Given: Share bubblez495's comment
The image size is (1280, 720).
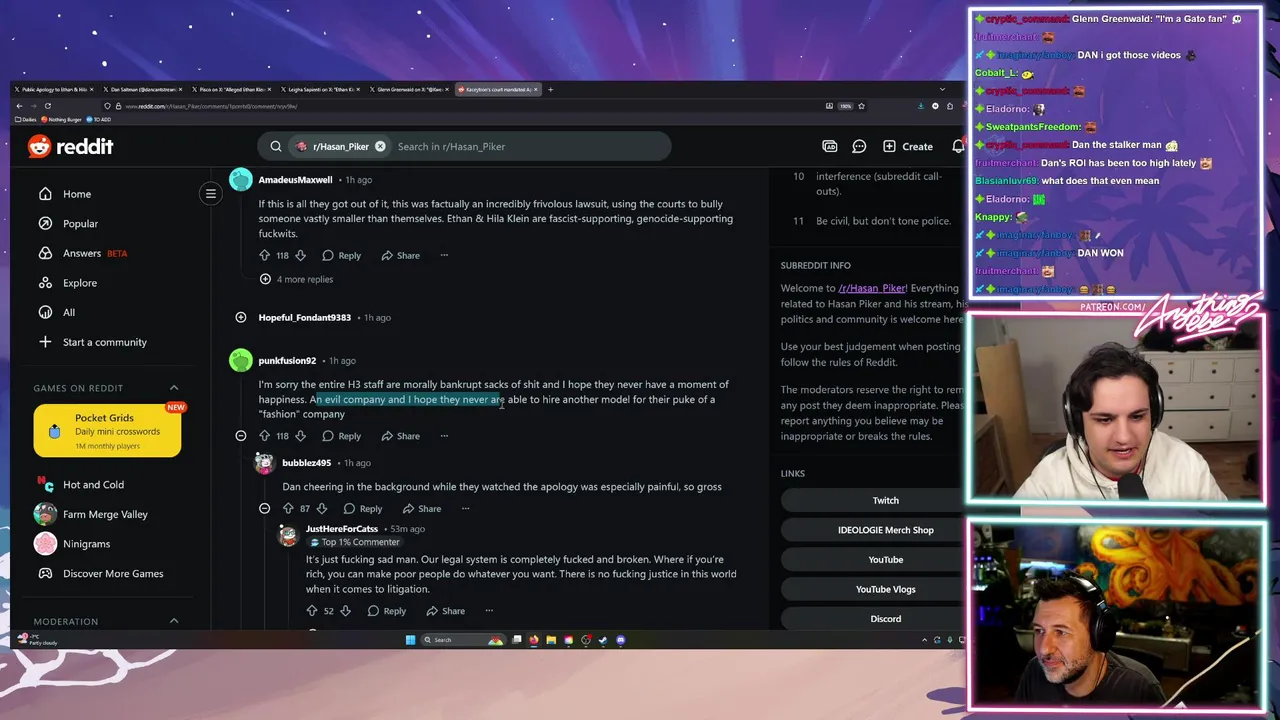Looking at the screenshot, I should pyautogui.click(x=421, y=508).
